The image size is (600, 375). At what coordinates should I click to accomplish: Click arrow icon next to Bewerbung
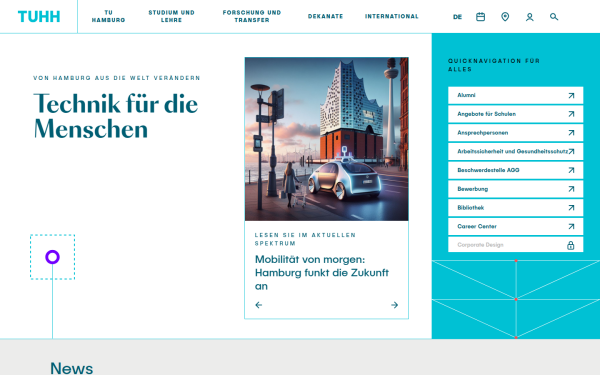(571, 189)
